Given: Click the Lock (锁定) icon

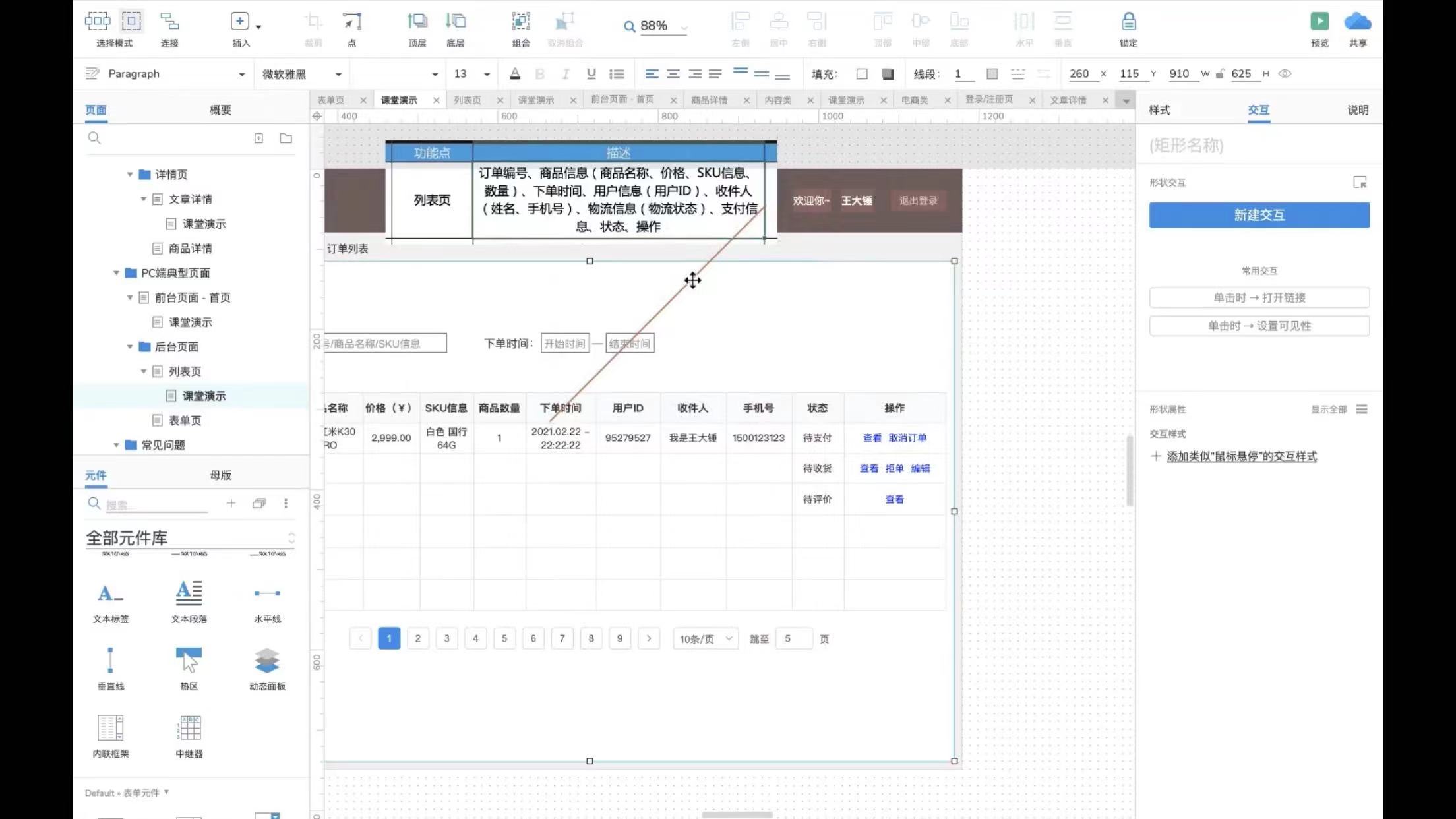Looking at the screenshot, I should (1128, 22).
